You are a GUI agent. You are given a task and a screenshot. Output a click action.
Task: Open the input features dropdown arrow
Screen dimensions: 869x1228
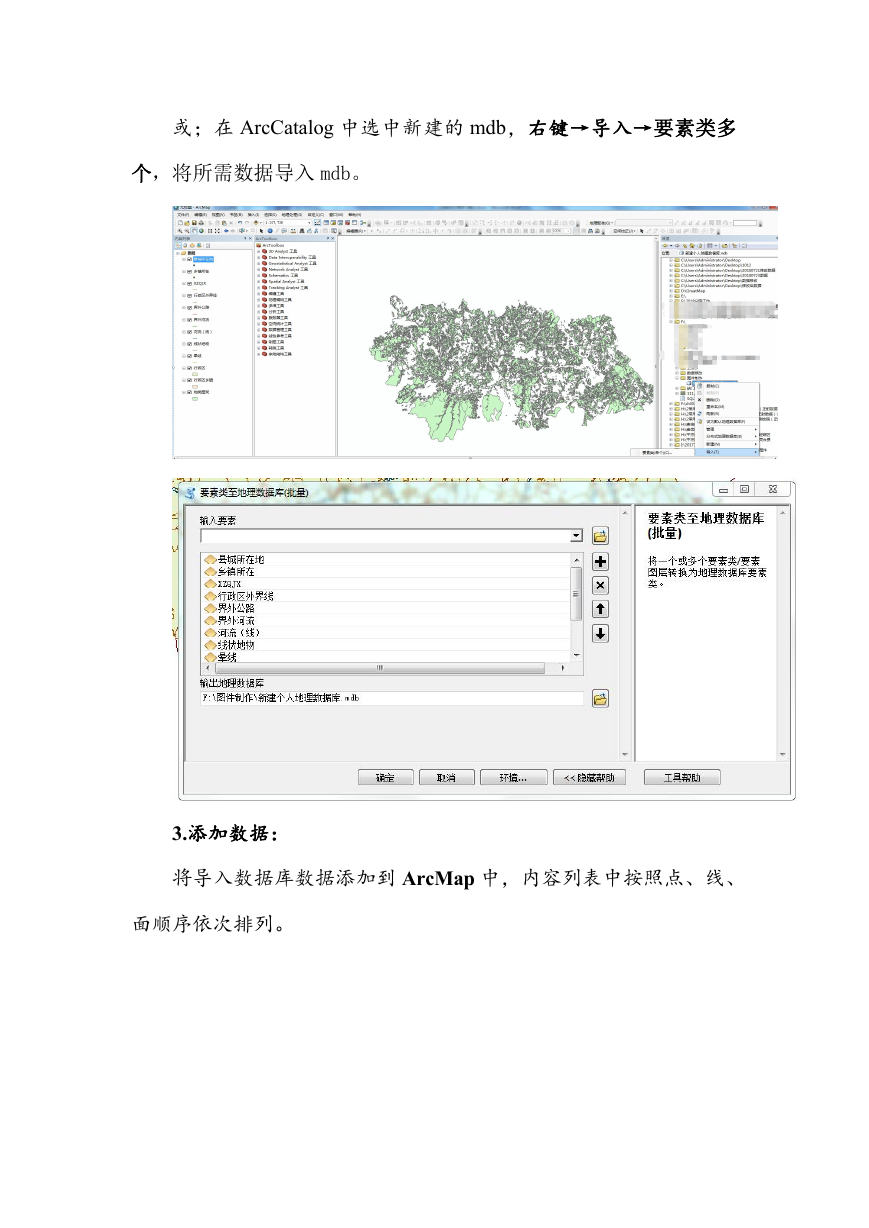click(576, 536)
